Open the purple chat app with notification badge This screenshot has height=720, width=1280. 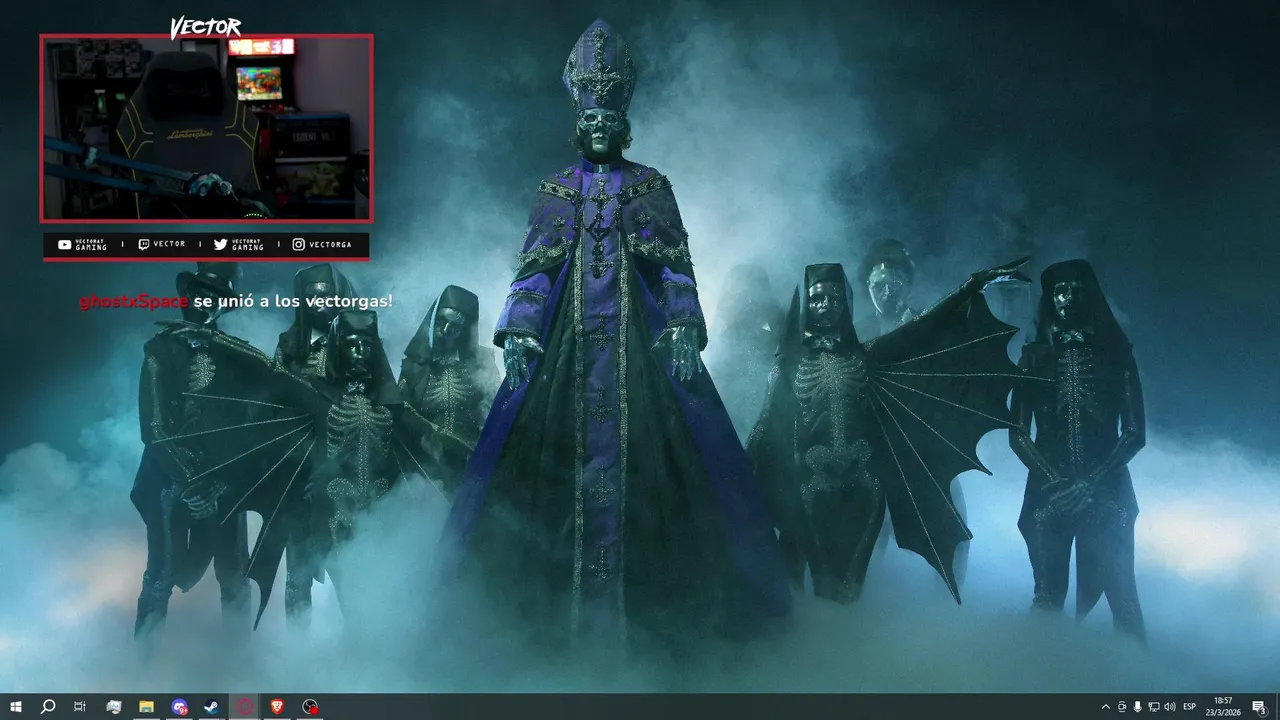click(179, 707)
